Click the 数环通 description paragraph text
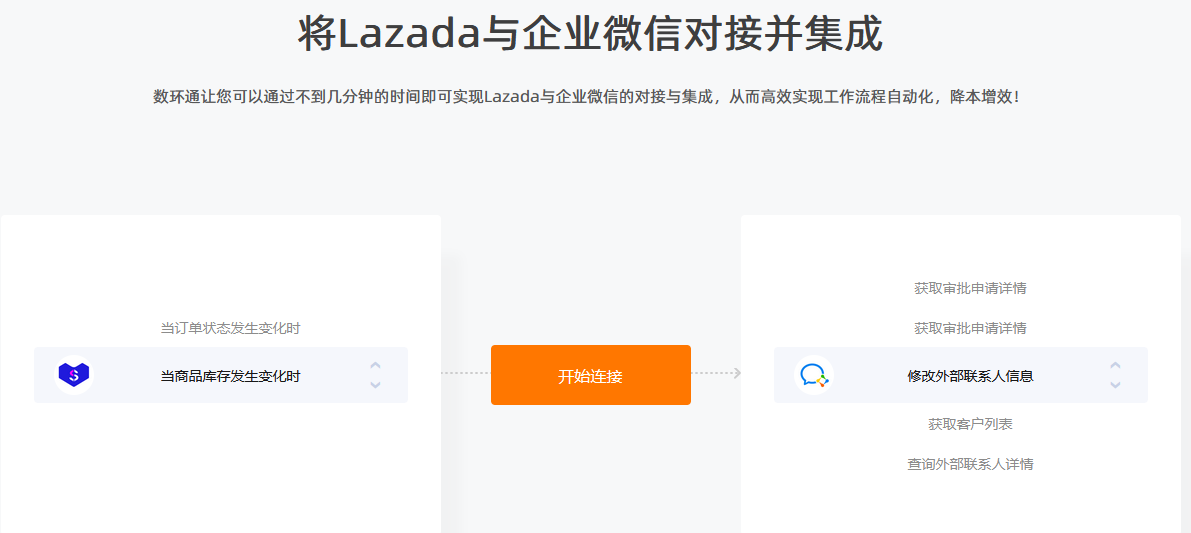Viewport: 1191px width, 533px height. (586, 97)
